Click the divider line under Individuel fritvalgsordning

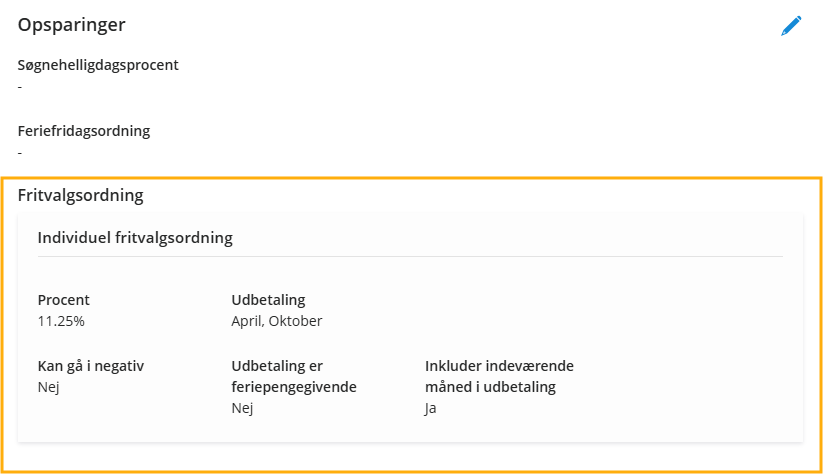point(410,257)
